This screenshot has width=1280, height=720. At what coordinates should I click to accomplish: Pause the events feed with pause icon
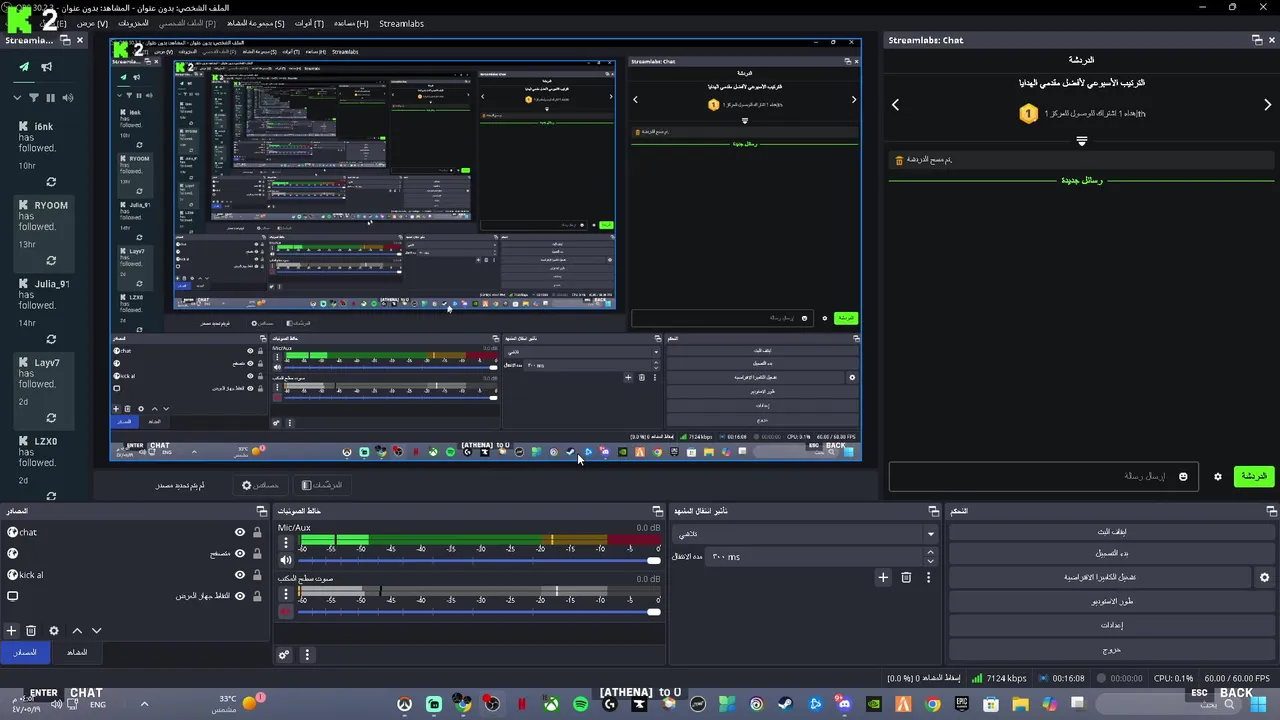coord(50,98)
